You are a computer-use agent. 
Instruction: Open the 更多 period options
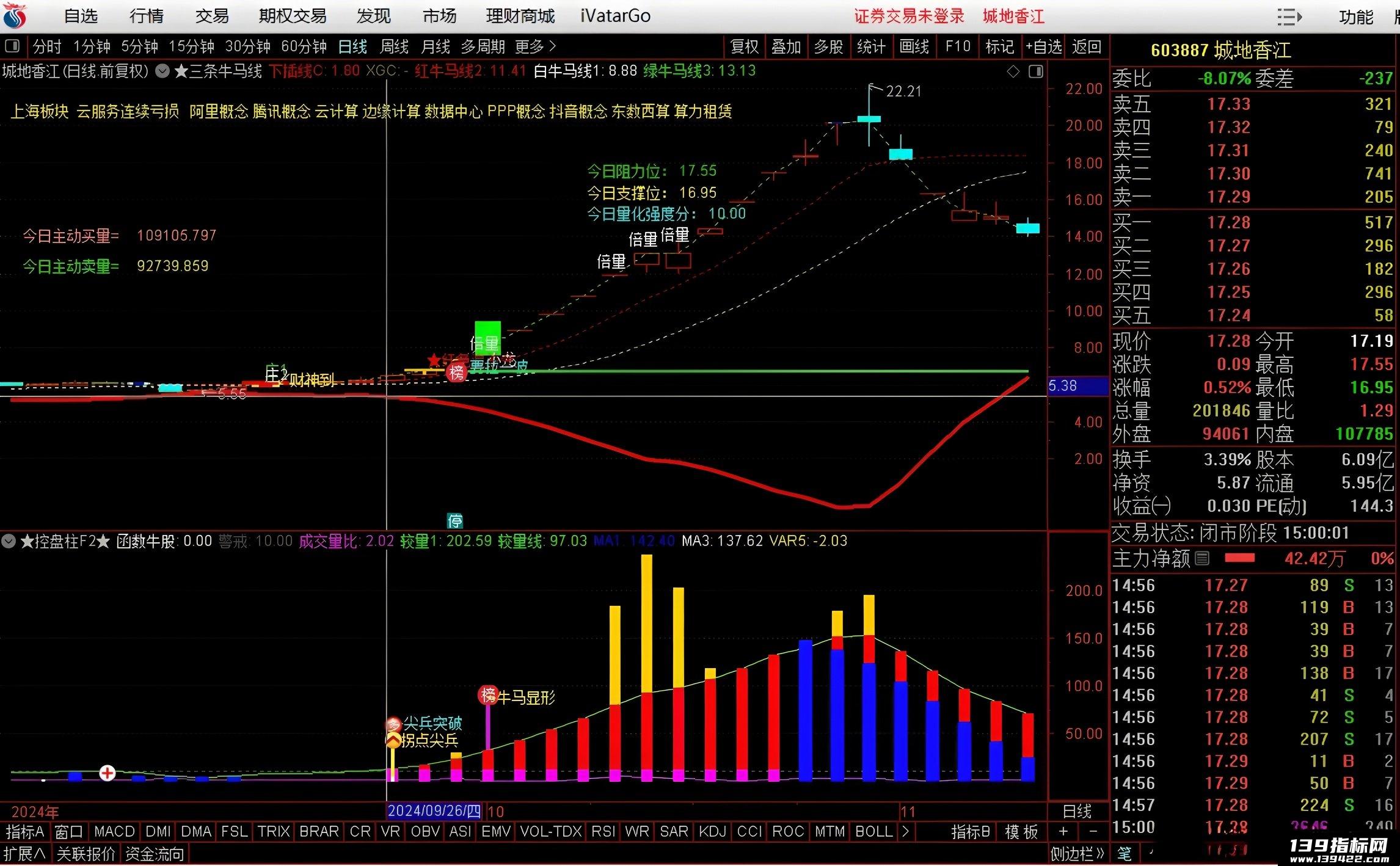(x=535, y=46)
